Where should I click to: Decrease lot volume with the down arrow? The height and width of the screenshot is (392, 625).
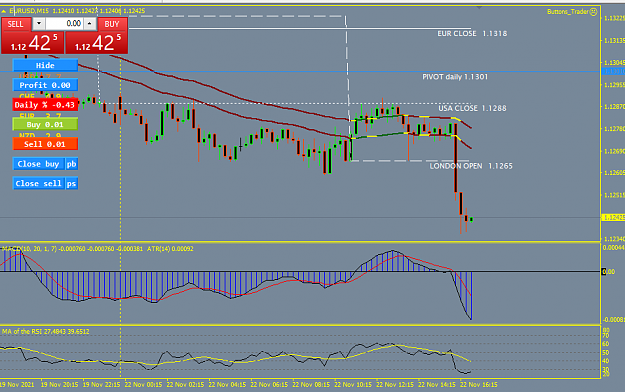point(39,24)
